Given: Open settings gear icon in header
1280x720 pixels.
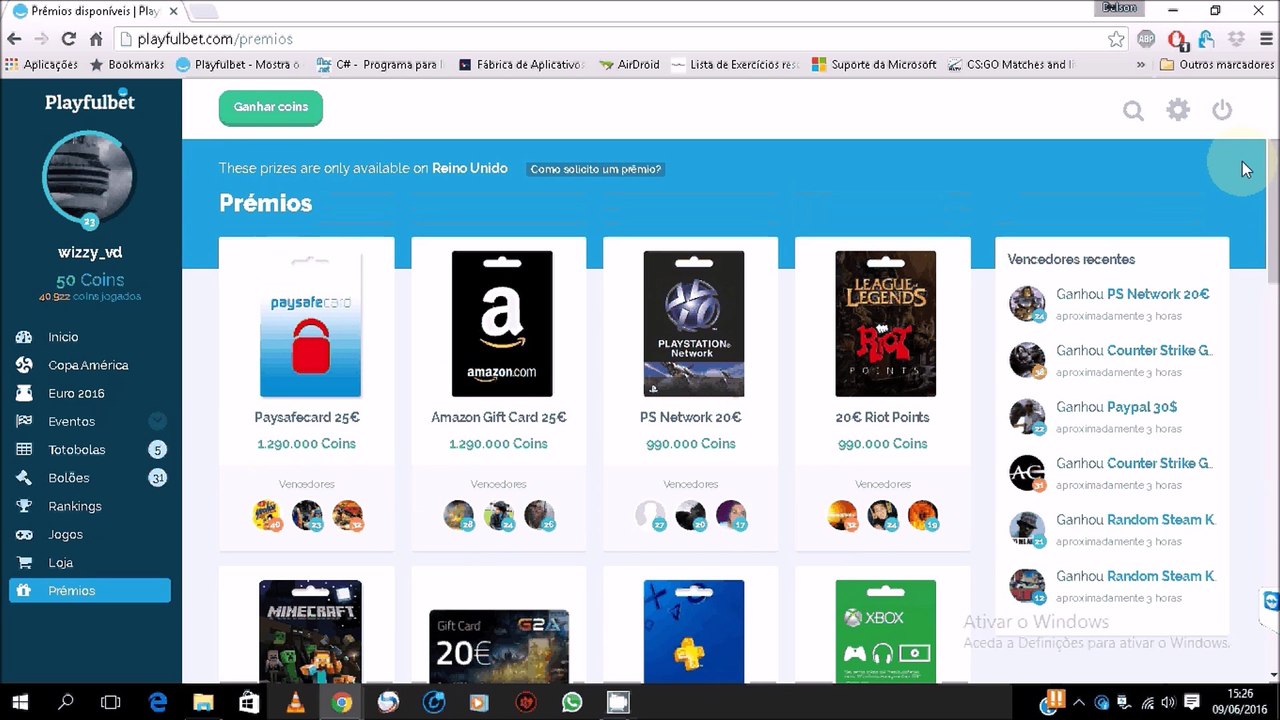Looking at the screenshot, I should click(1178, 110).
